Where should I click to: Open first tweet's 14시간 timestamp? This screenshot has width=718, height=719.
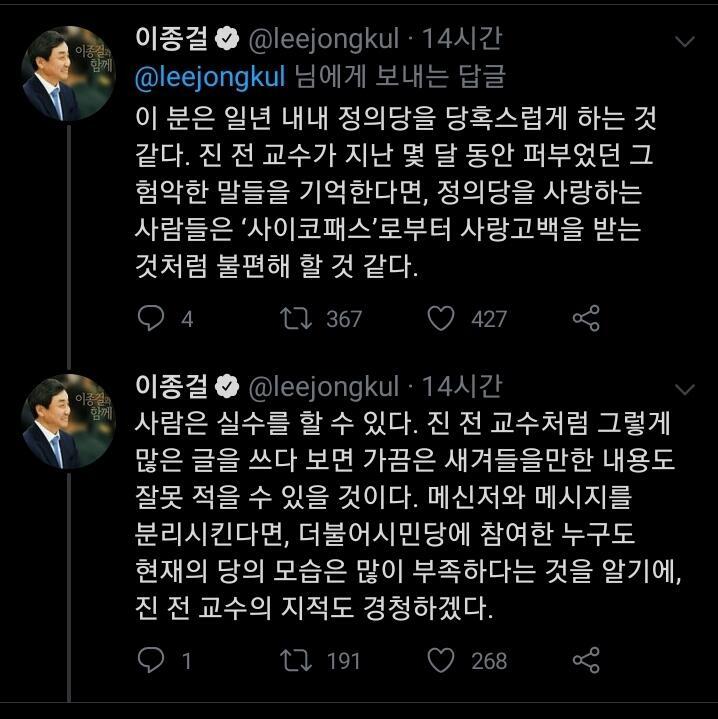tap(462, 40)
